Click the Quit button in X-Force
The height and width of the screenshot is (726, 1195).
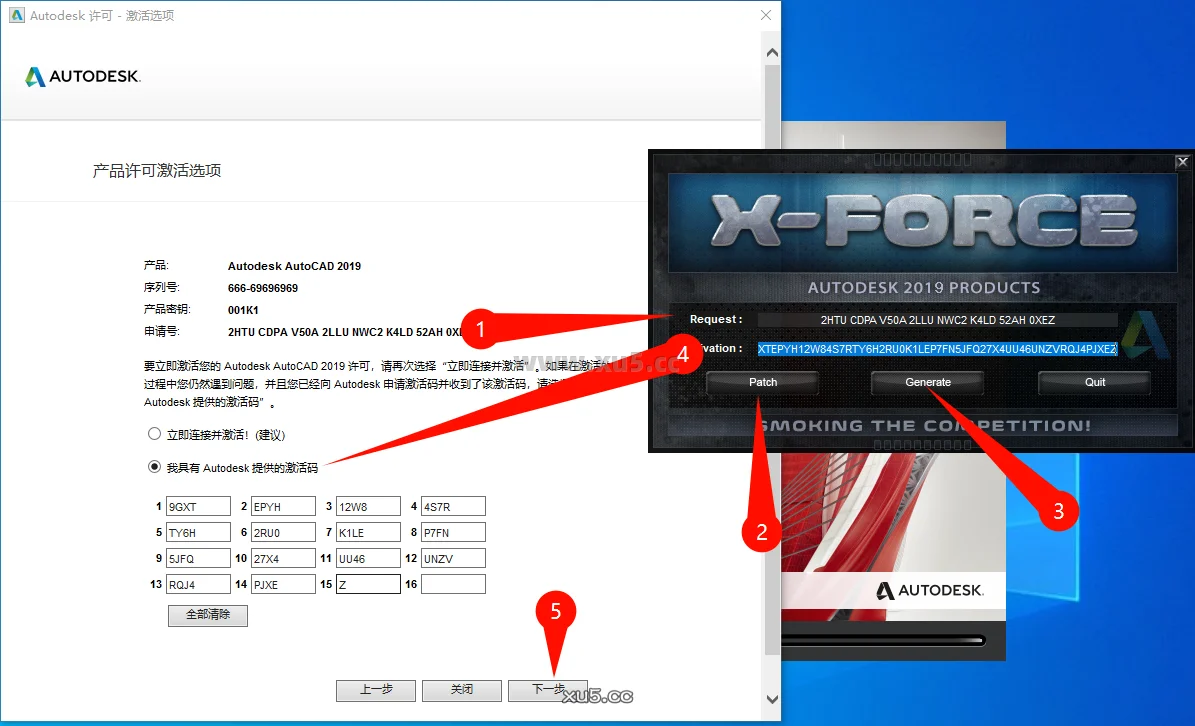tap(1095, 382)
